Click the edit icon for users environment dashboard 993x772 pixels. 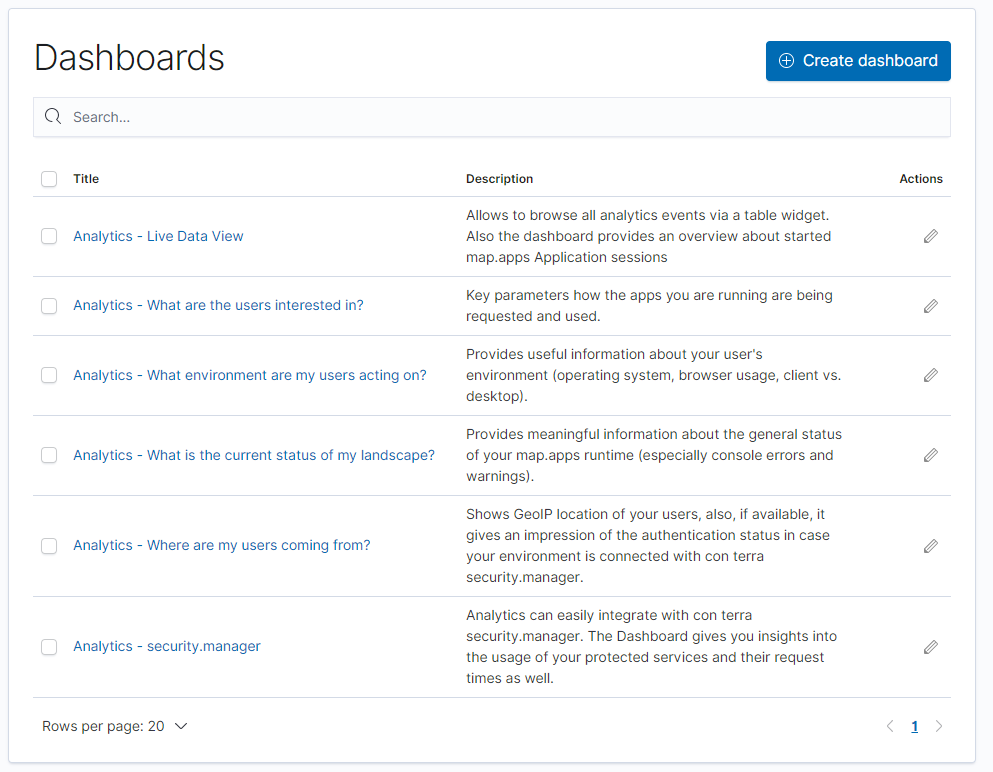pyautogui.click(x=930, y=375)
